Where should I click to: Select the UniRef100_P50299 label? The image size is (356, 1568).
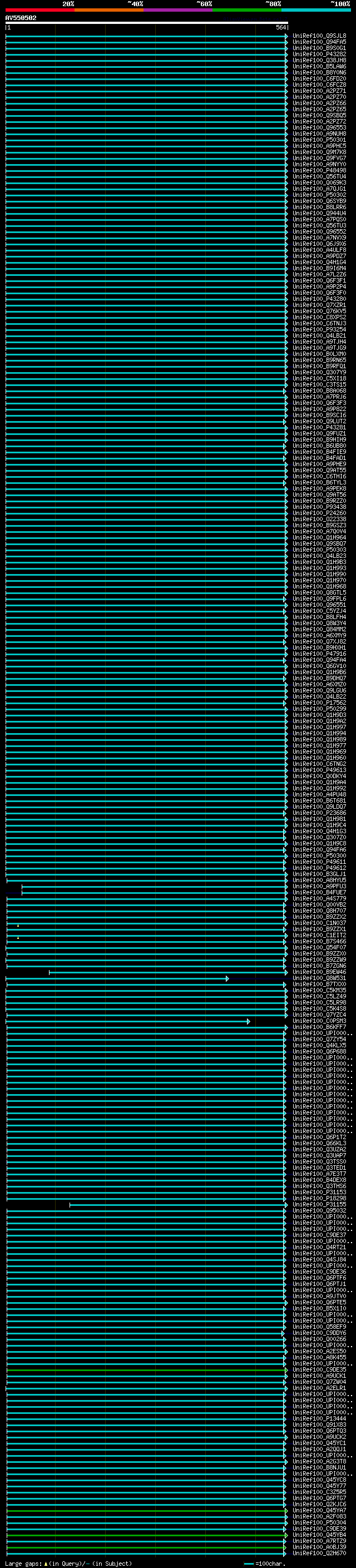[x=319, y=709]
